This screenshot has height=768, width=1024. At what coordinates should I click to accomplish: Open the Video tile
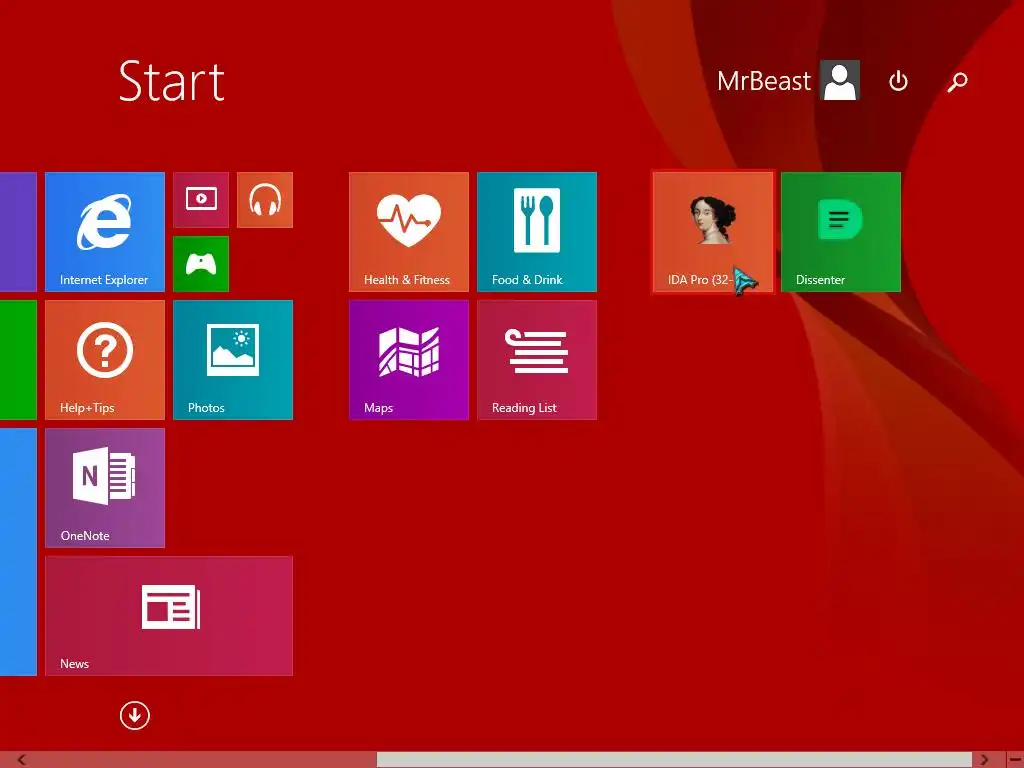tap(201, 200)
